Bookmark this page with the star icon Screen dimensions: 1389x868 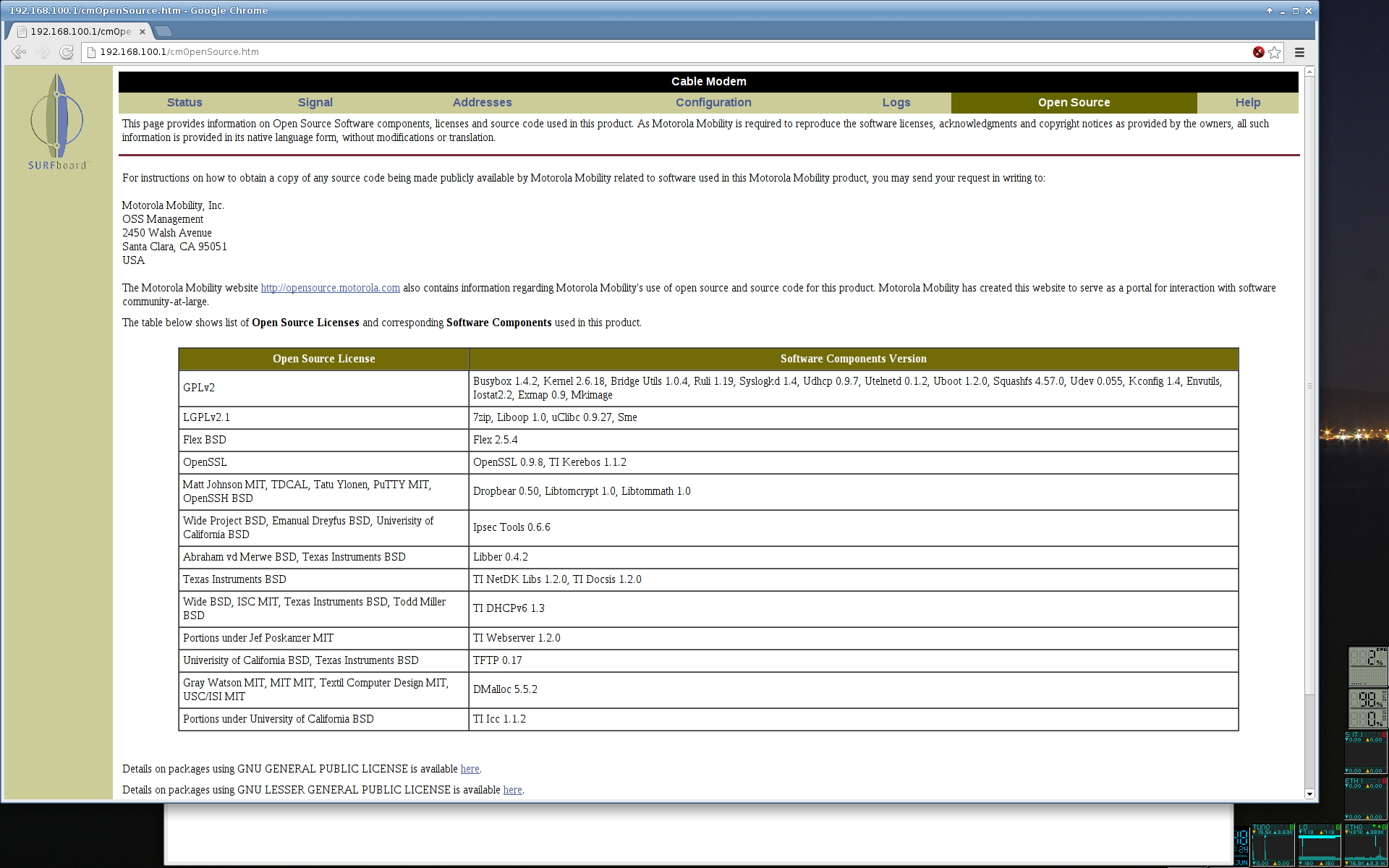pos(1275,52)
